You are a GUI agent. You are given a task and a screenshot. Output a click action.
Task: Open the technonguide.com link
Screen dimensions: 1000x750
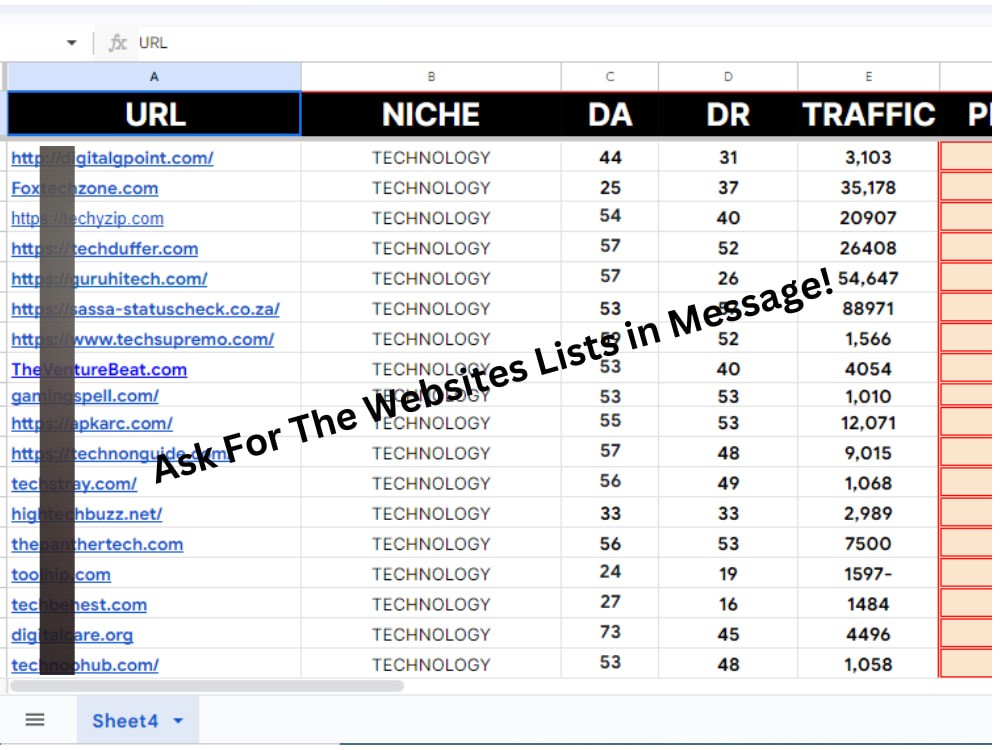click(x=121, y=453)
